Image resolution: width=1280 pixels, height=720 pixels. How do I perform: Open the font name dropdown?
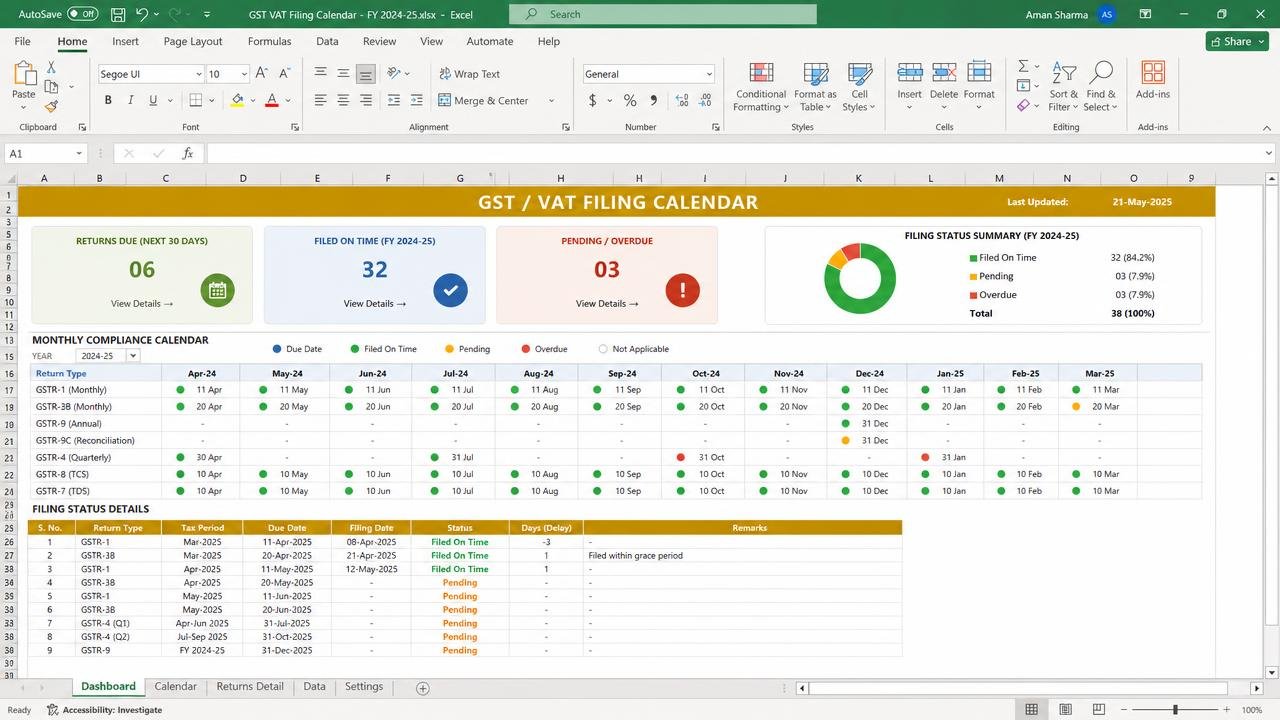(x=198, y=74)
